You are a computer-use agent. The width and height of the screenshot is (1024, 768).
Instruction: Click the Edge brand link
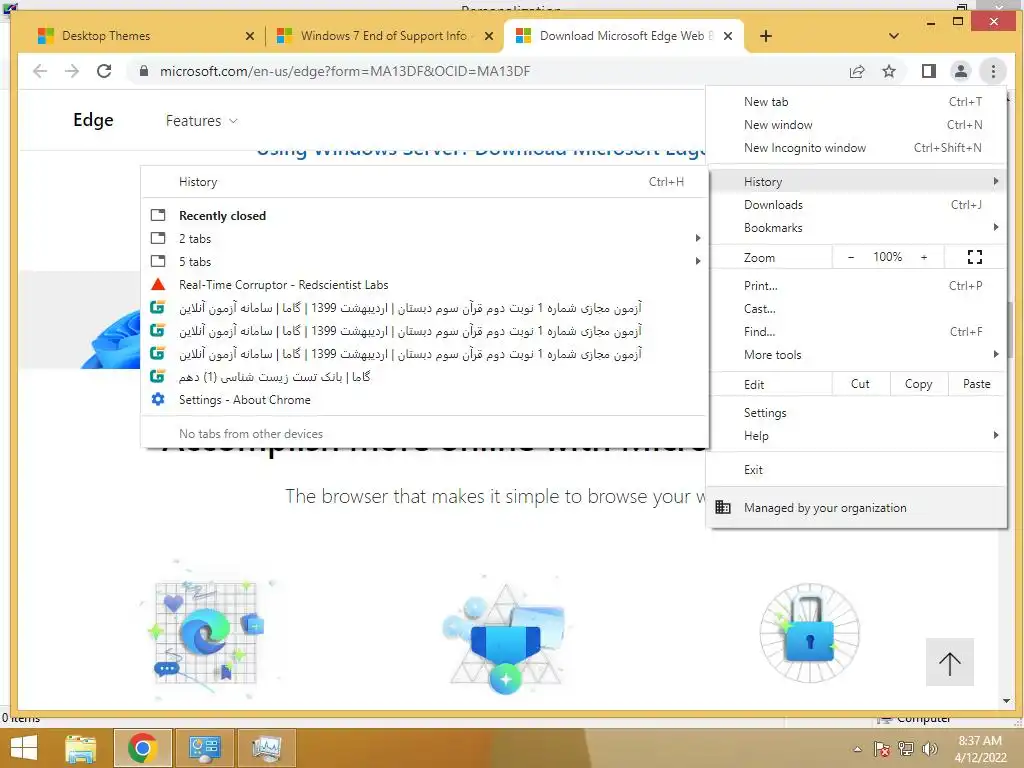[93, 120]
